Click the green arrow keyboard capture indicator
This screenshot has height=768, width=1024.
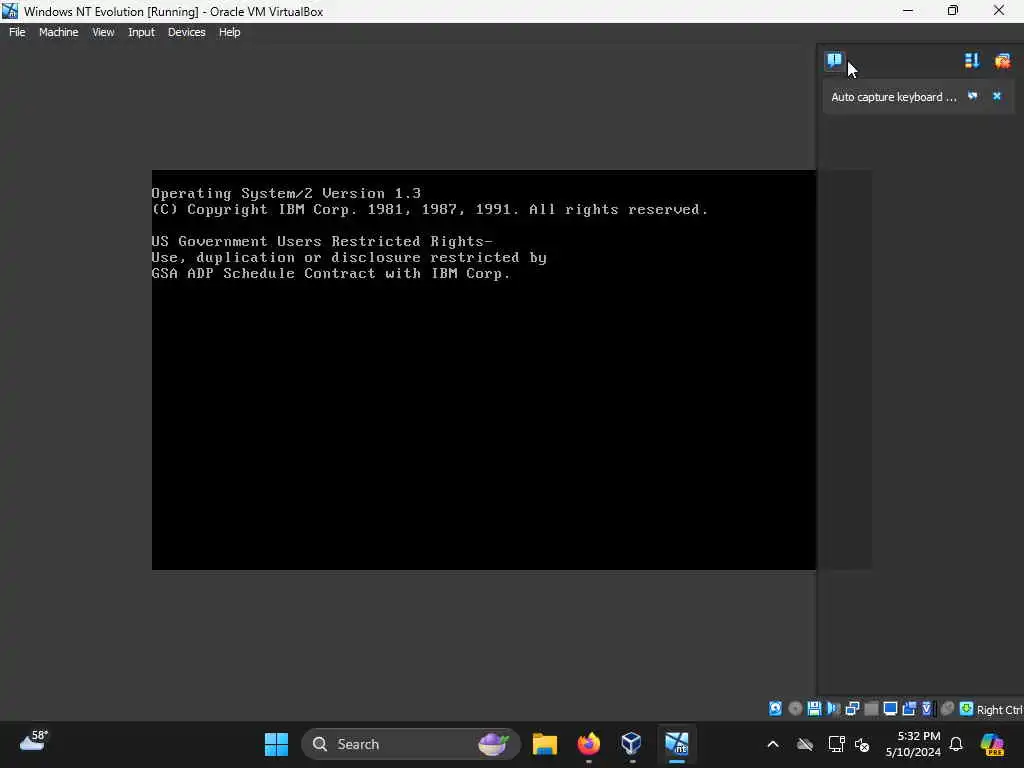click(x=967, y=709)
